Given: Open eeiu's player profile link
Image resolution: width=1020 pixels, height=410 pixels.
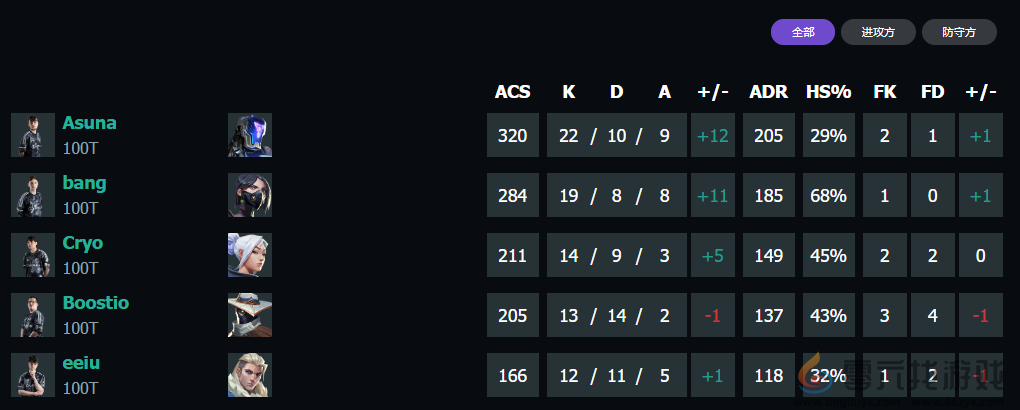Looking at the screenshot, I should tap(81, 363).
